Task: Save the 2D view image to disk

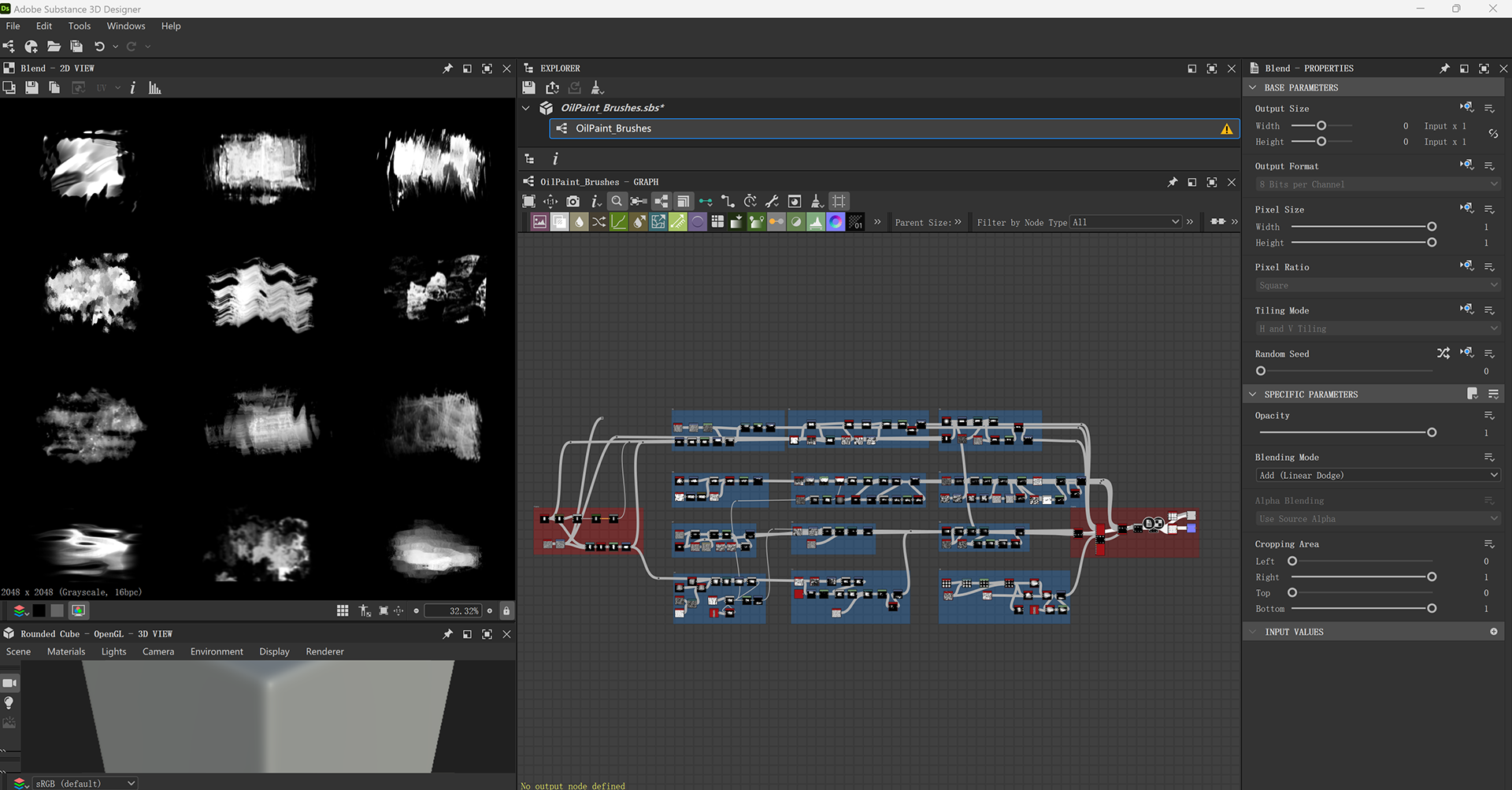Action: point(31,87)
